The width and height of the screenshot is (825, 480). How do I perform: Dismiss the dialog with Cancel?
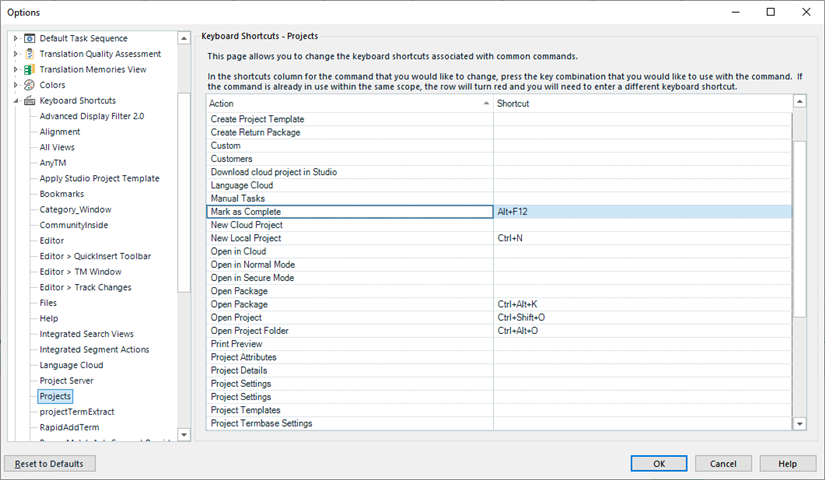[723, 464]
